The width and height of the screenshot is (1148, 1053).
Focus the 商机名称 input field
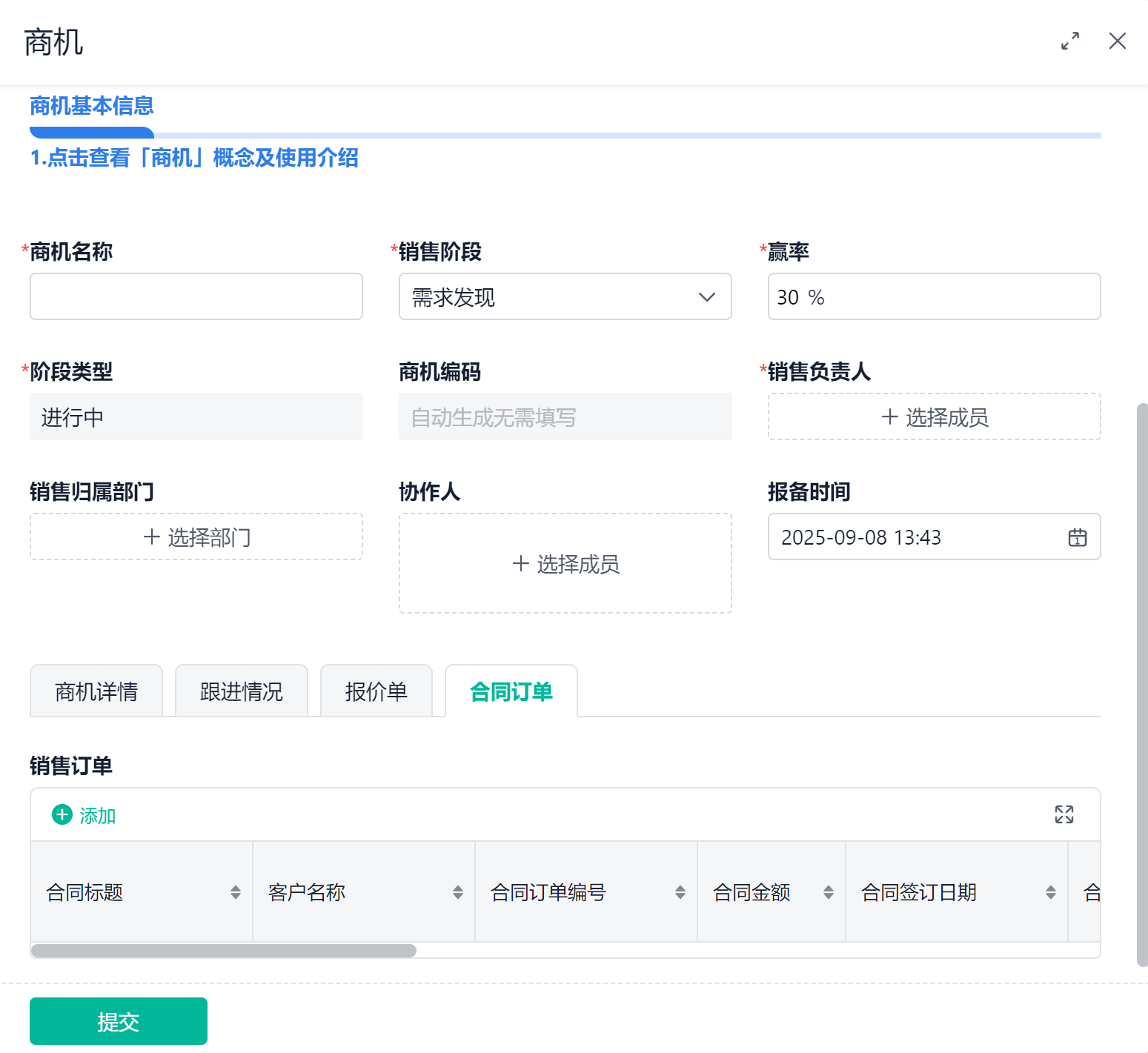pos(196,296)
